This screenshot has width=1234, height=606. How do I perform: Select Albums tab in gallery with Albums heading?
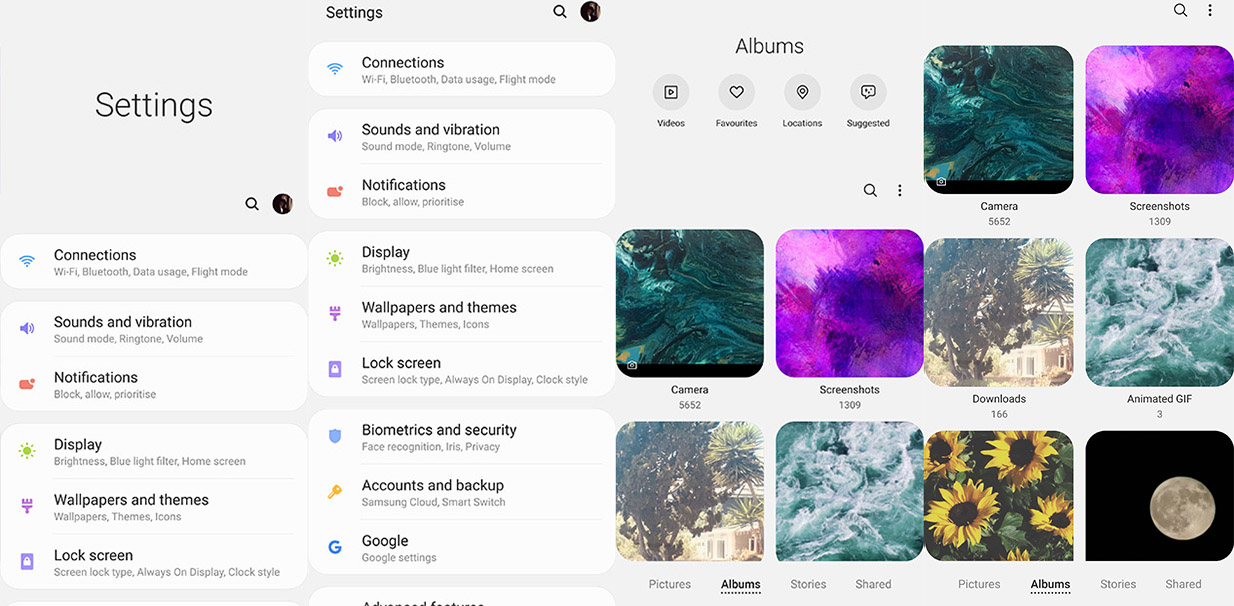click(741, 584)
